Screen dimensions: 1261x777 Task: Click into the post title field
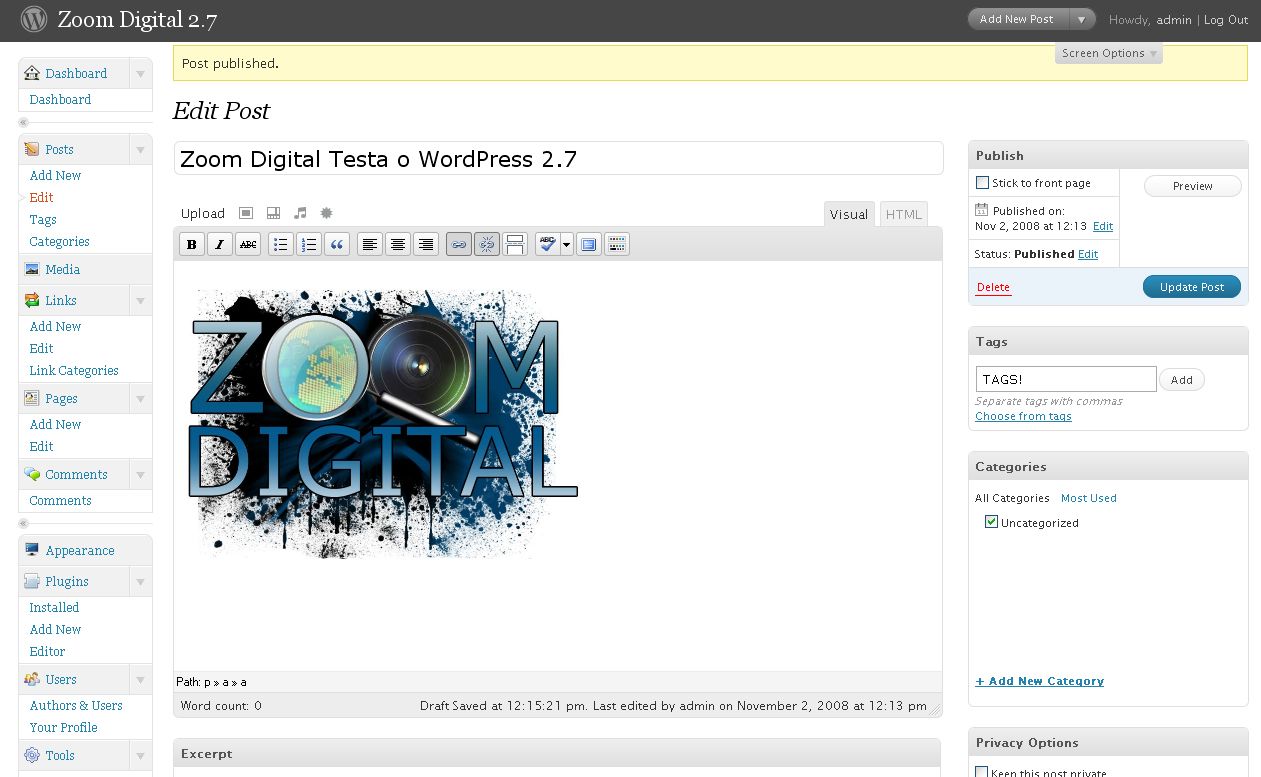tap(558, 159)
